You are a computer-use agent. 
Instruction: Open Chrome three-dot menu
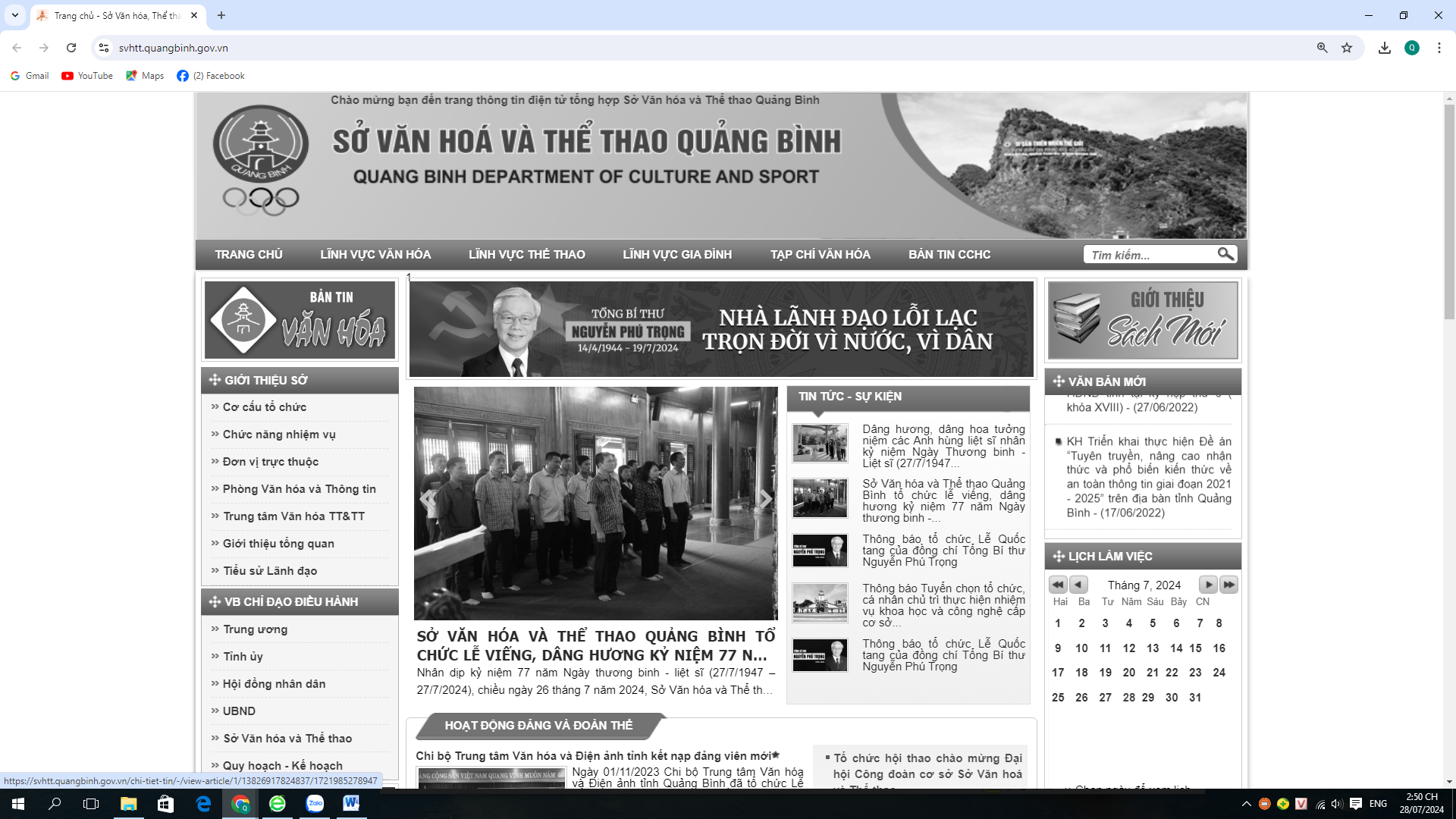pyautogui.click(x=1439, y=48)
